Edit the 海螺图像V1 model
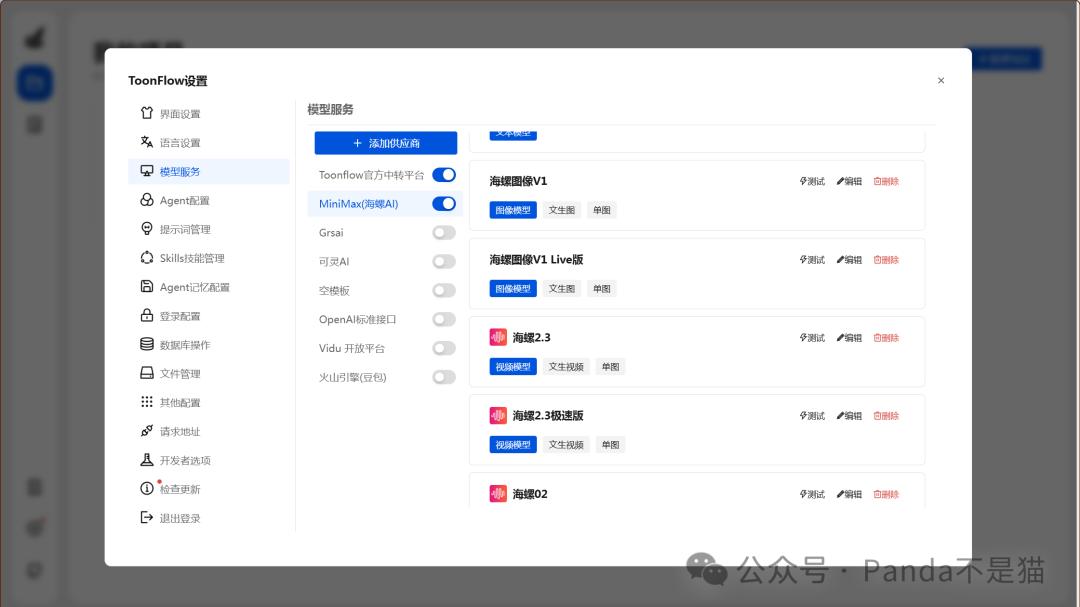The height and width of the screenshot is (607, 1080). tap(849, 181)
